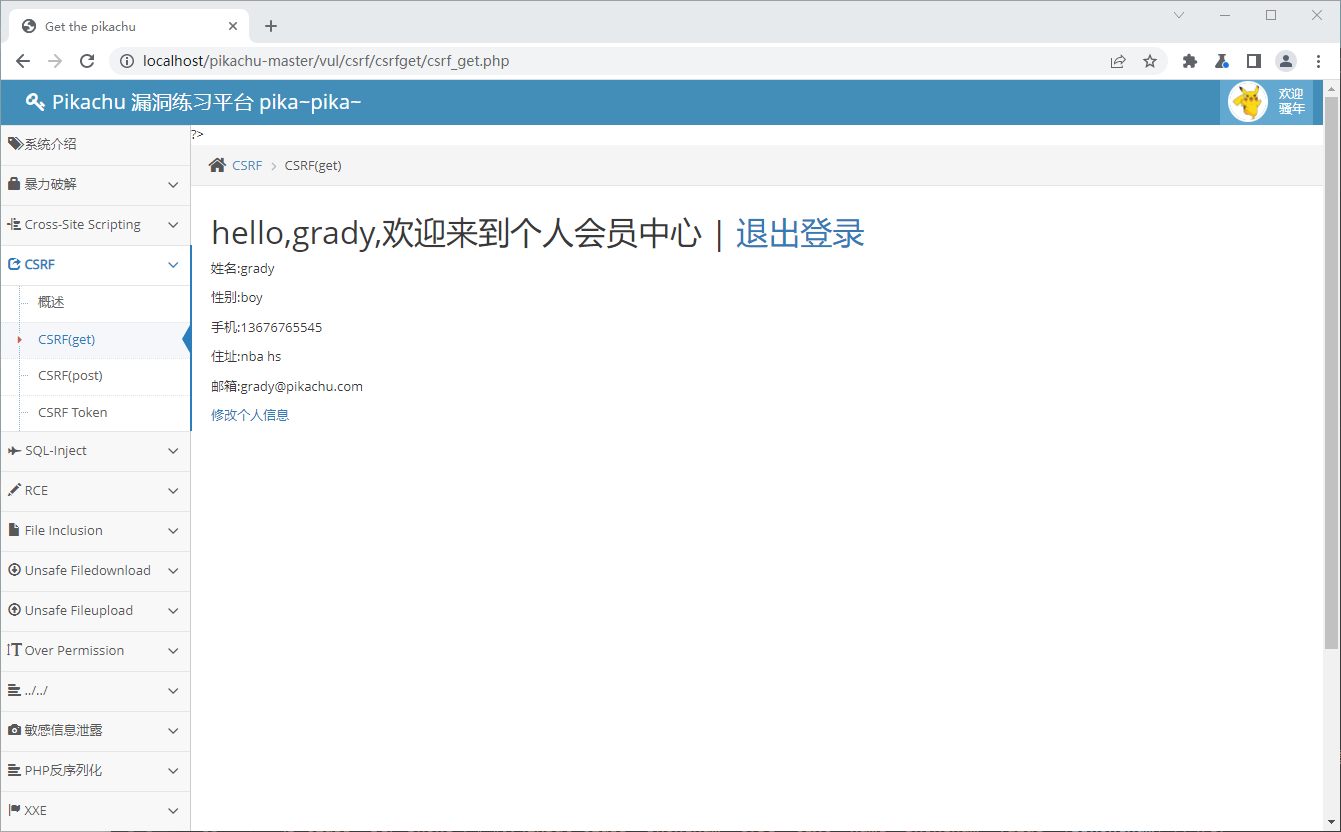Image resolution: width=1341 pixels, height=832 pixels.
Task: Expand the Cross-Site Scripting section
Action: (x=95, y=224)
